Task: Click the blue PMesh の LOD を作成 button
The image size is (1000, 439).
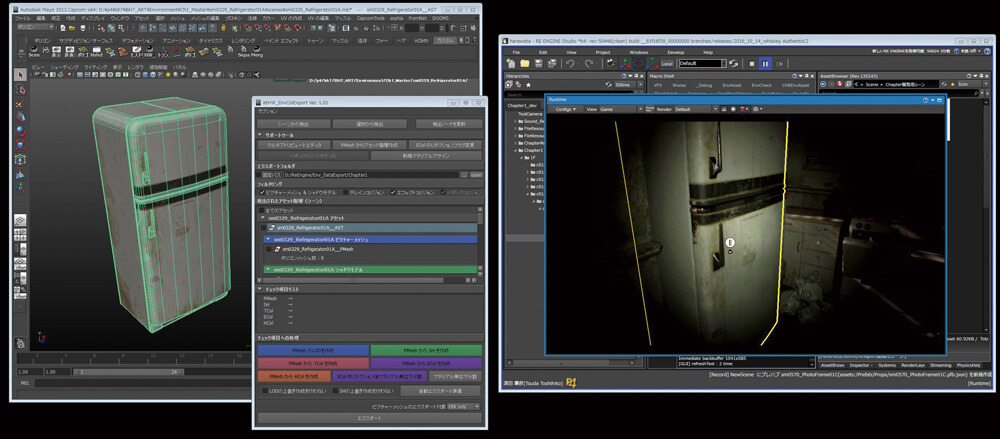Action: tap(313, 350)
